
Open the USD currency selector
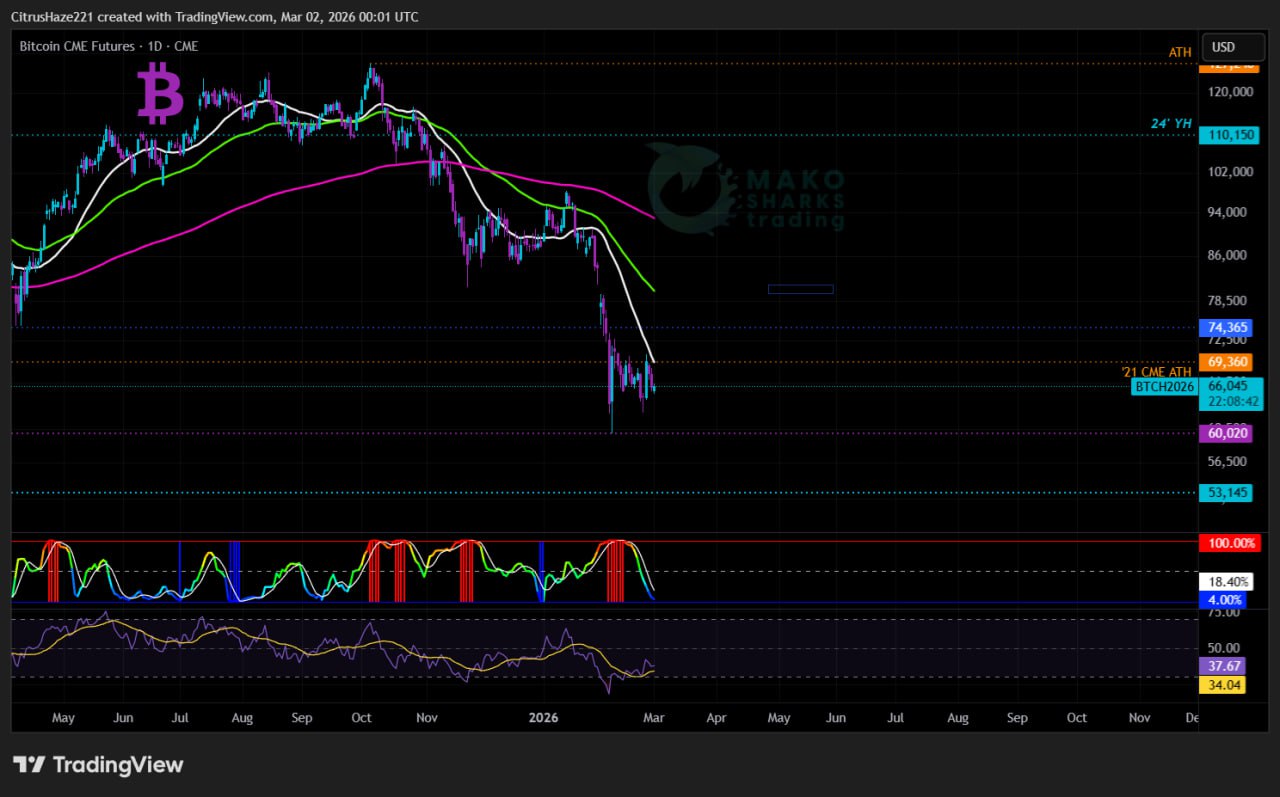(1223, 47)
